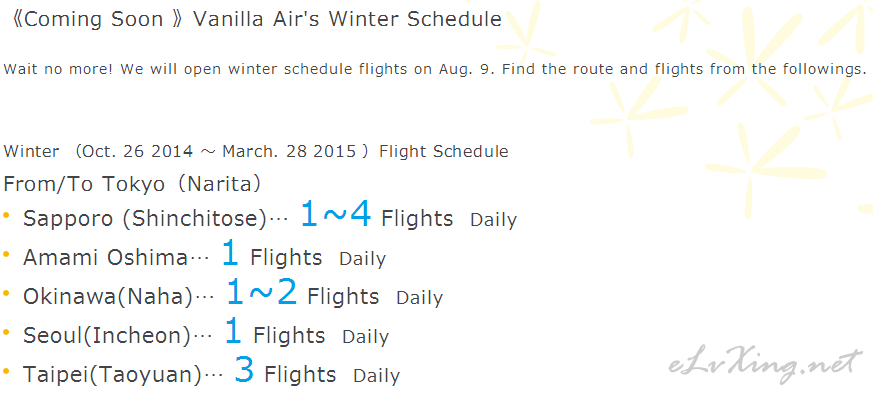Click the 'Wait no more!' announcement sentence

coord(435,70)
